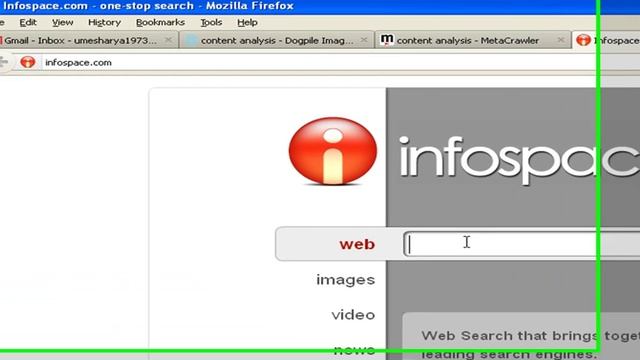Switch to the Dogpile Images tab
640x360 pixels.
pyautogui.click(x=277, y=40)
